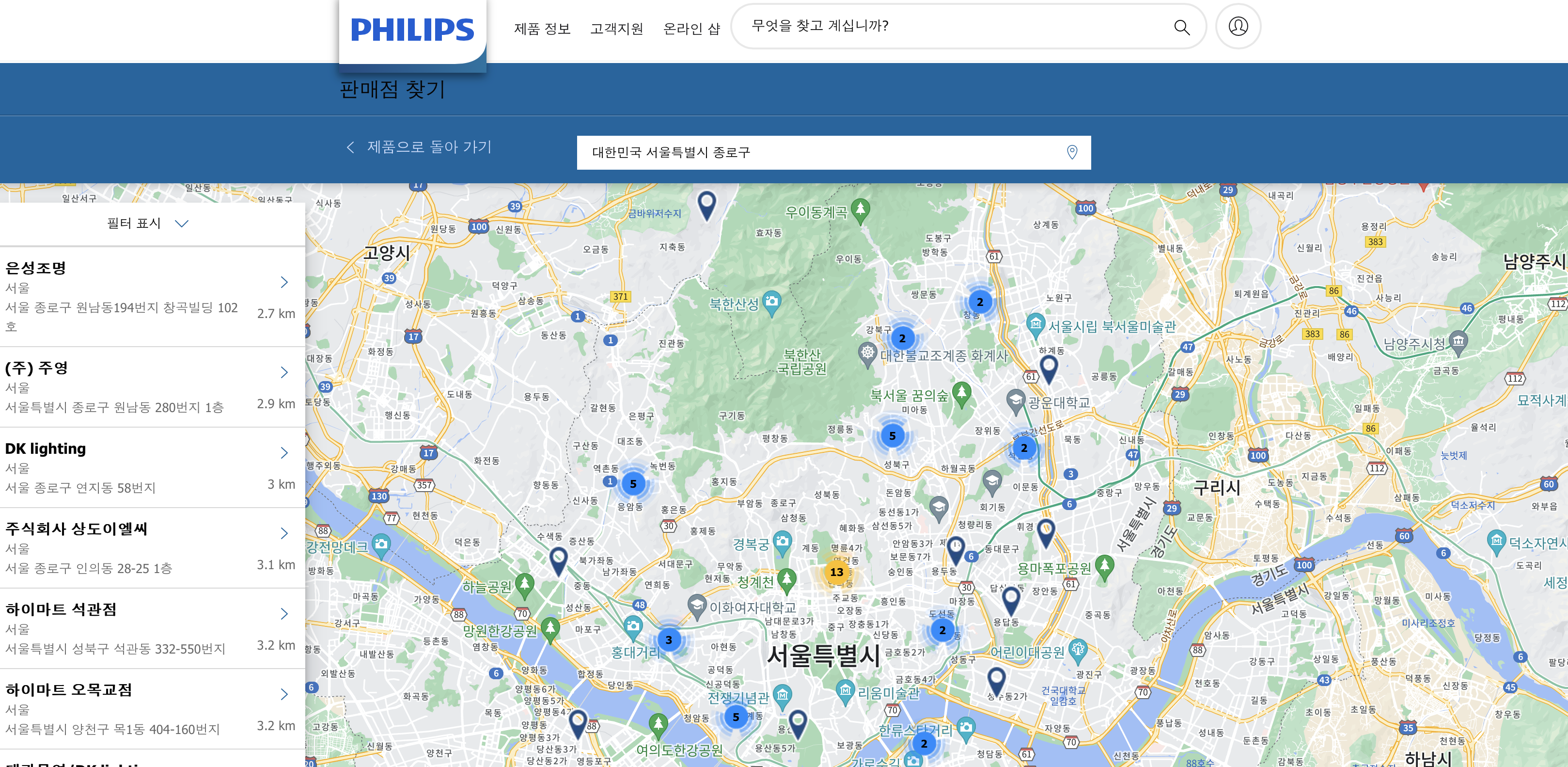Open 하이마트 석관점 details chevron
This screenshot has height=767, width=1568.
coord(283,613)
